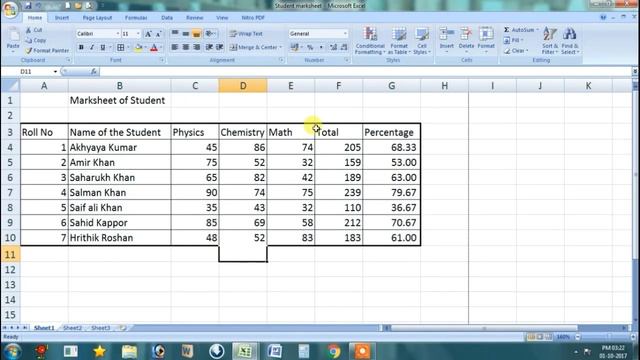This screenshot has height=360, width=640.
Task: Toggle Center alignment
Action: [186, 47]
